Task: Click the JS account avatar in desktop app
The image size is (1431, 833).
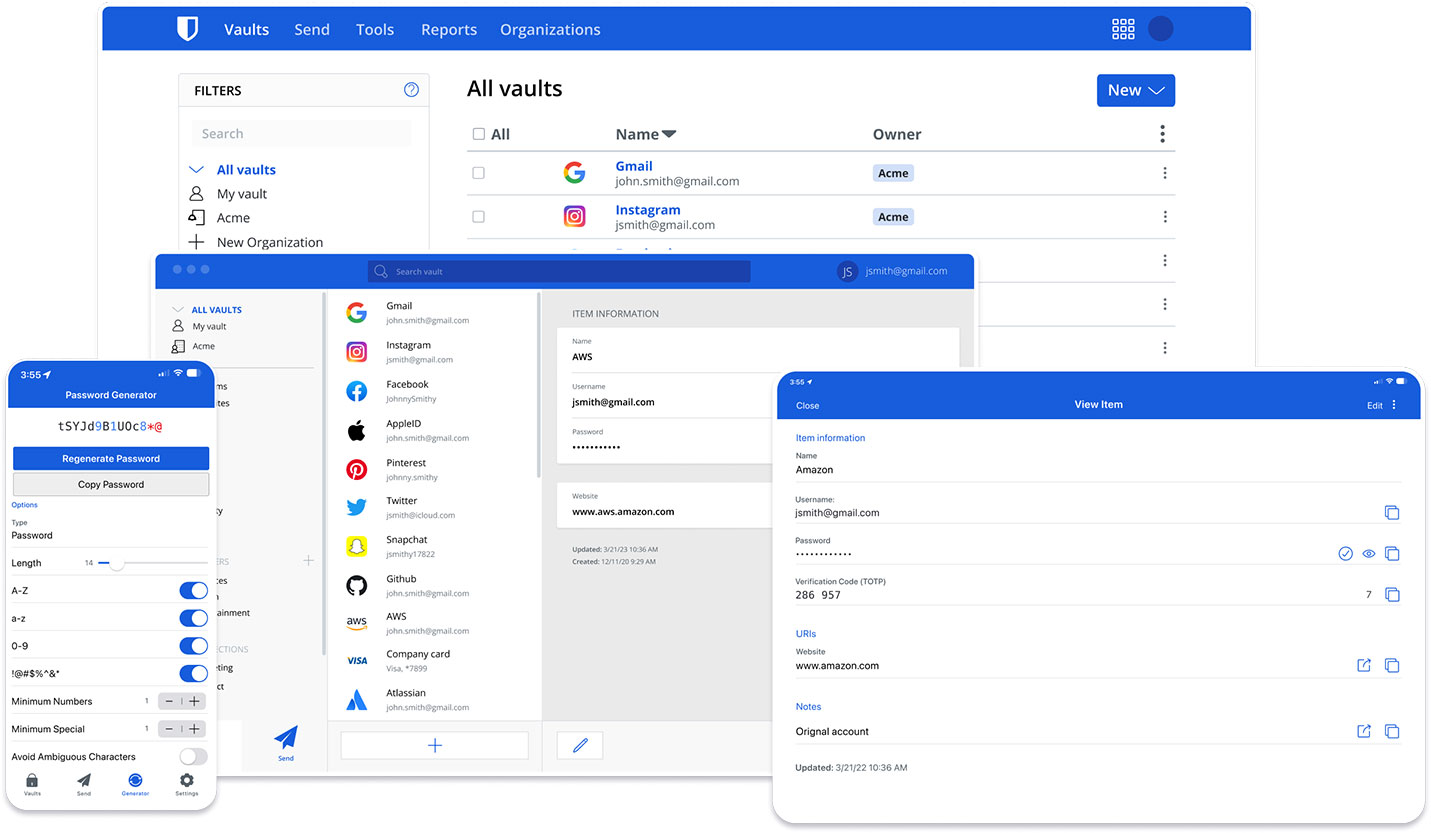Action: [847, 271]
